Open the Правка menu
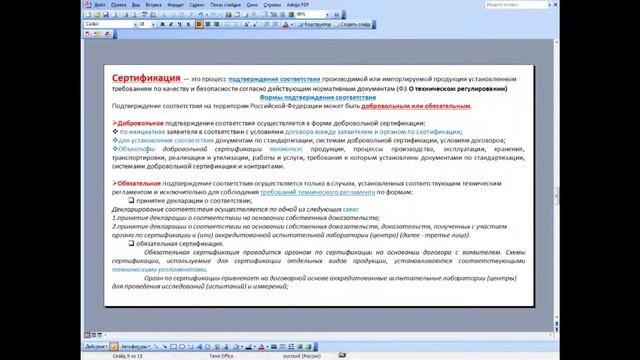 pos(118,5)
